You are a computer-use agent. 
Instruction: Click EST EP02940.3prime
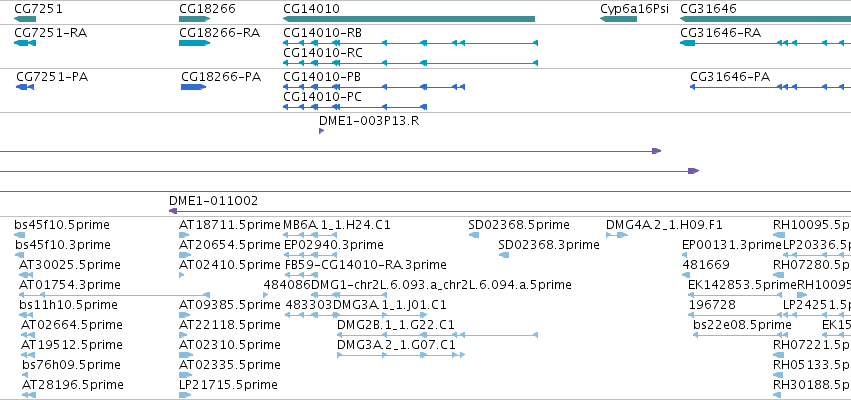pyautogui.click(x=334, y=245)
